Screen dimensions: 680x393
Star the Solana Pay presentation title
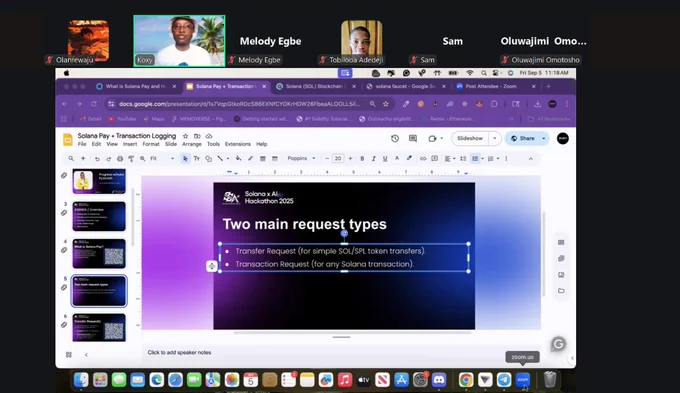186,136
